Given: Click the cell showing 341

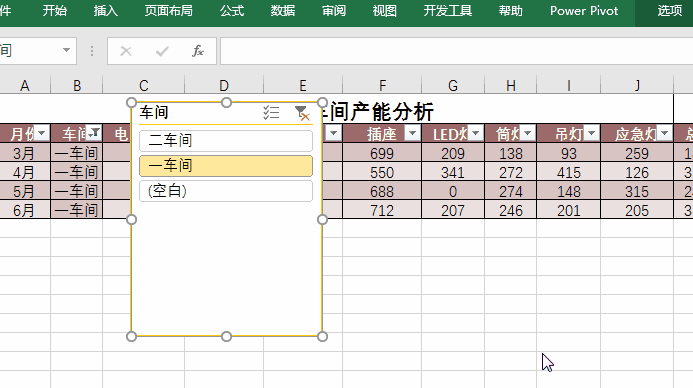Looking at the screenshot, I should (x=453, y=172).
